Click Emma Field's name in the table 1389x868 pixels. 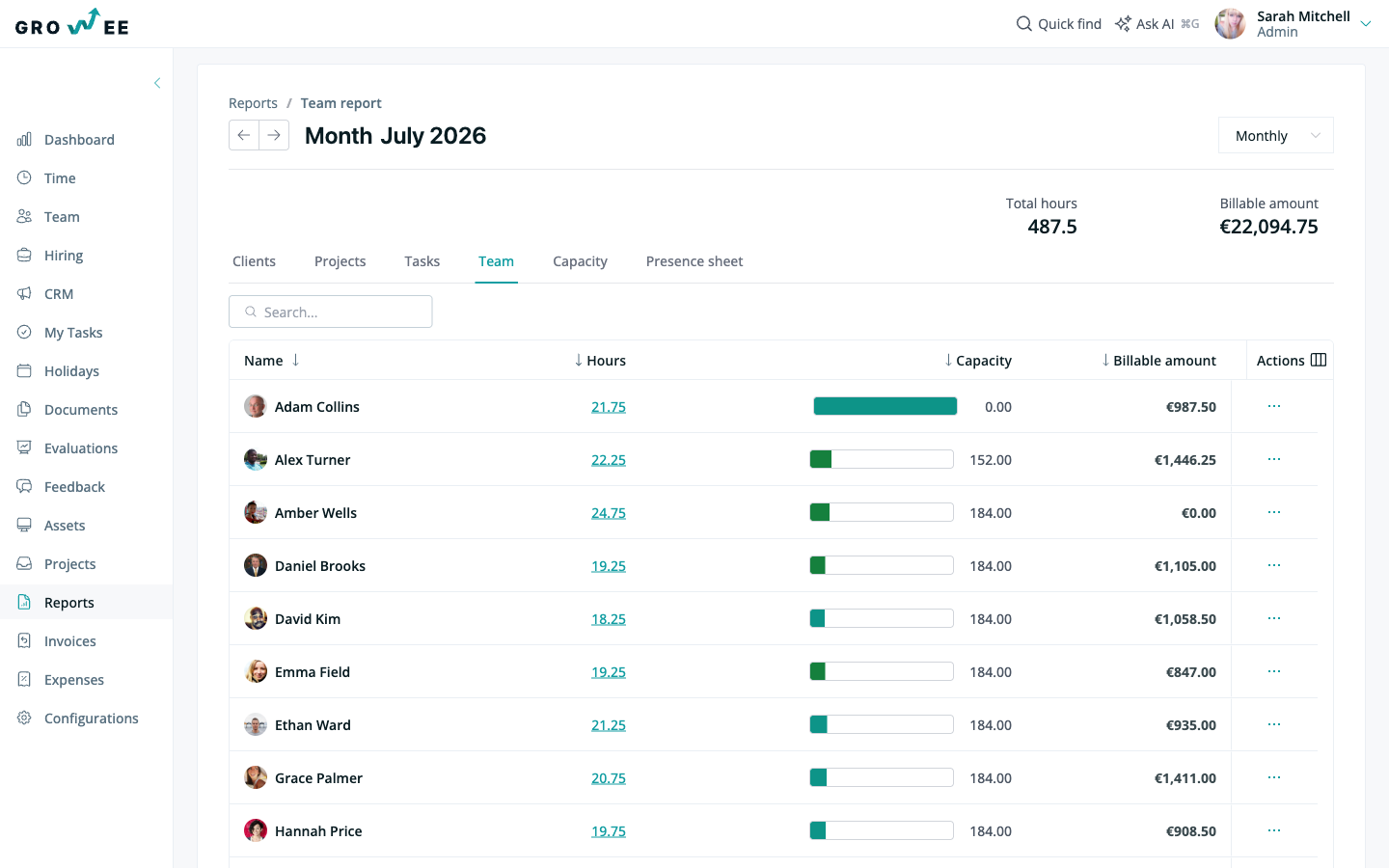(x=313, y=672)
